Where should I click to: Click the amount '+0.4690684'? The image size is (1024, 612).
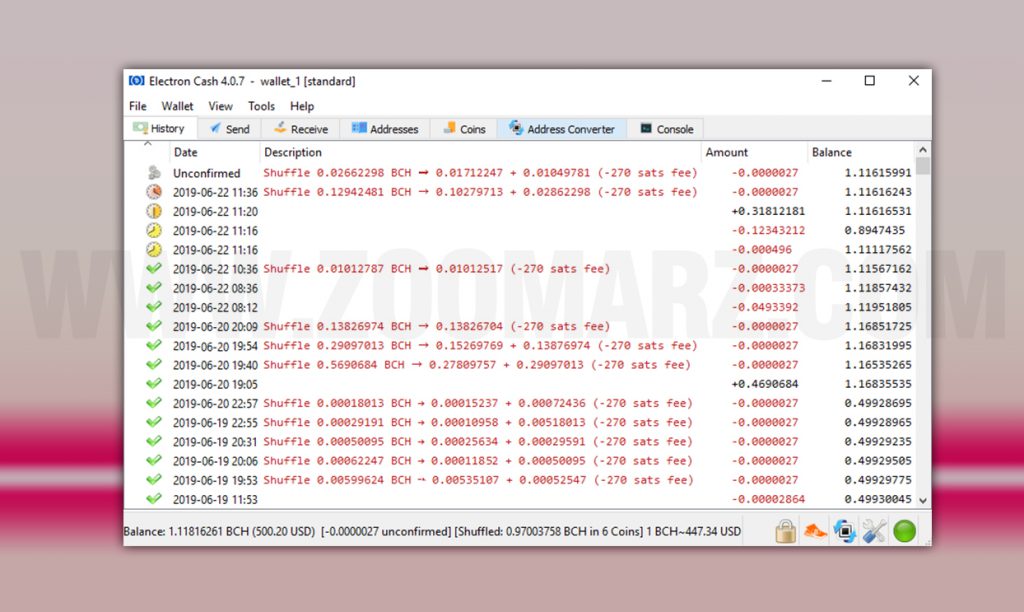(x=765, y=384)
